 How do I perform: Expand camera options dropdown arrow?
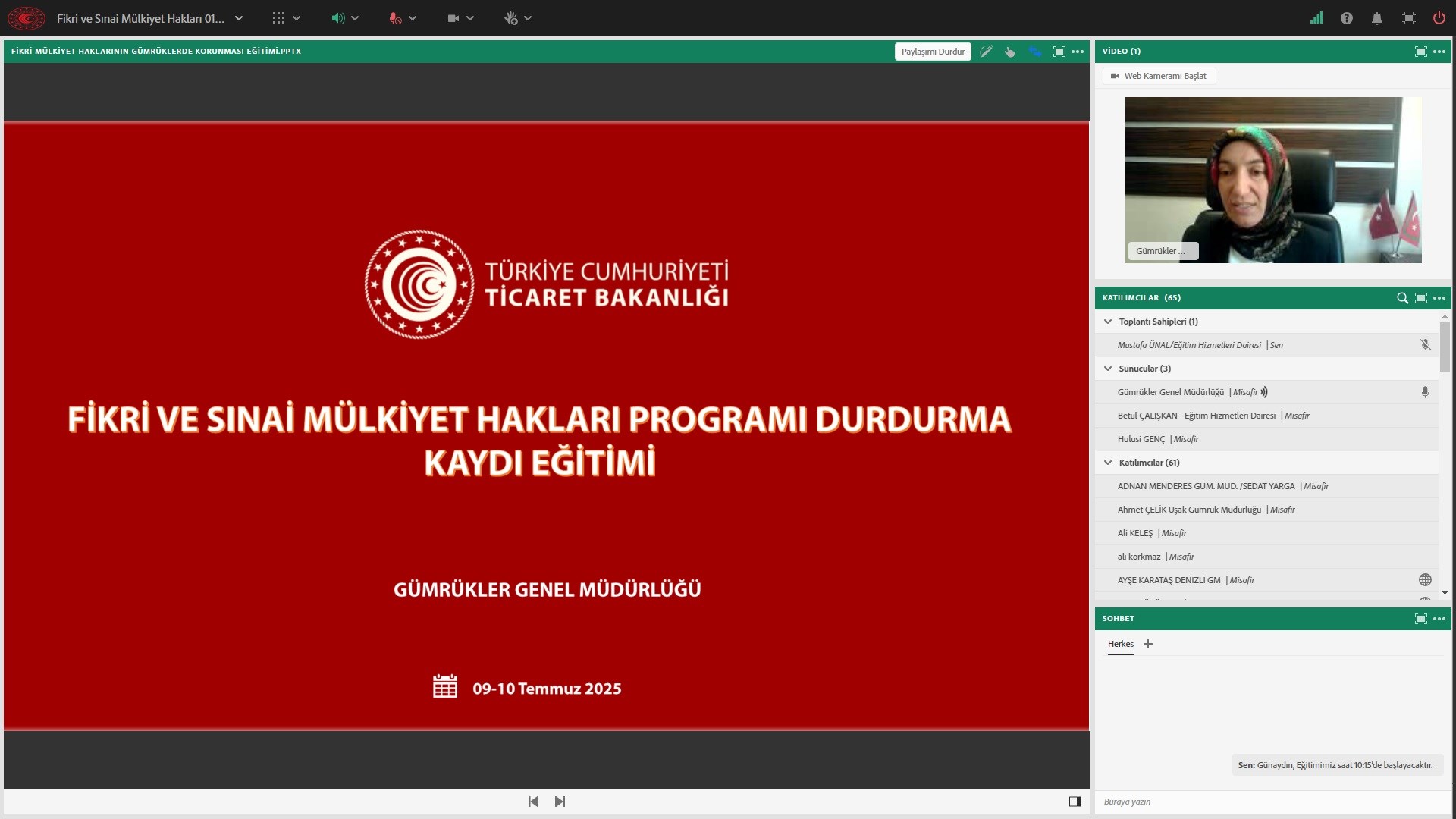[470, 18]
